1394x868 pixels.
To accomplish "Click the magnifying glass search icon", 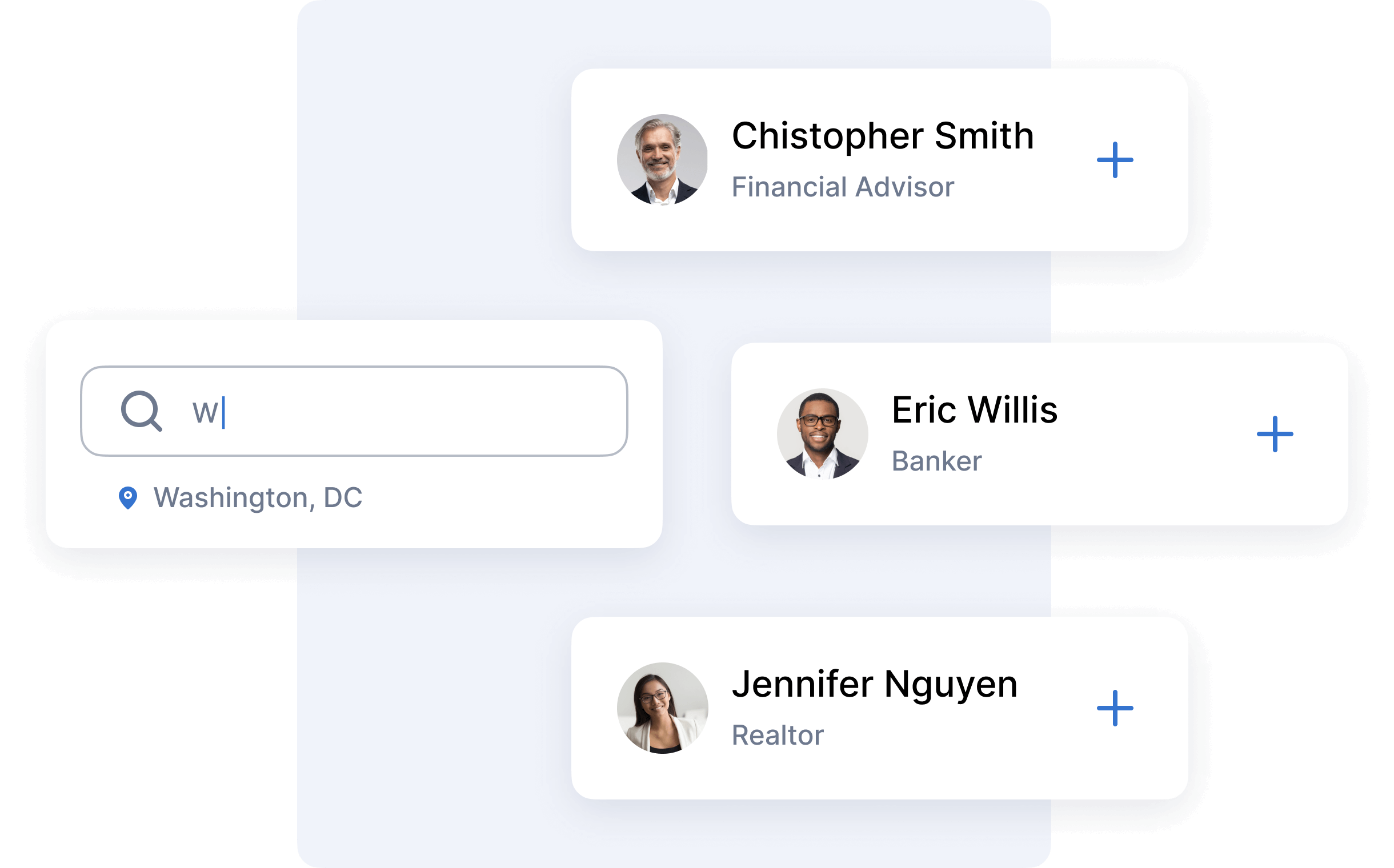I will coord(141,411).
